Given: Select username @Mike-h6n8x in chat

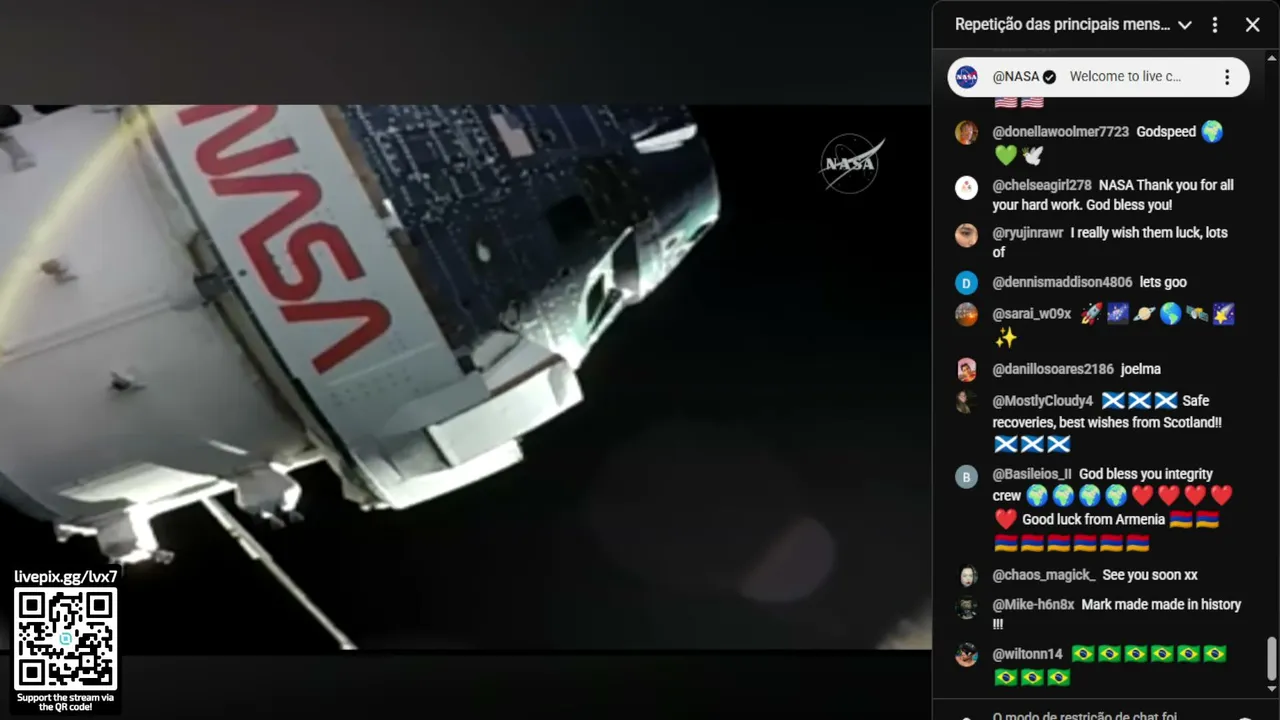Looking at the screenshot, I should pyautogui.click(x=1033, y=605).
